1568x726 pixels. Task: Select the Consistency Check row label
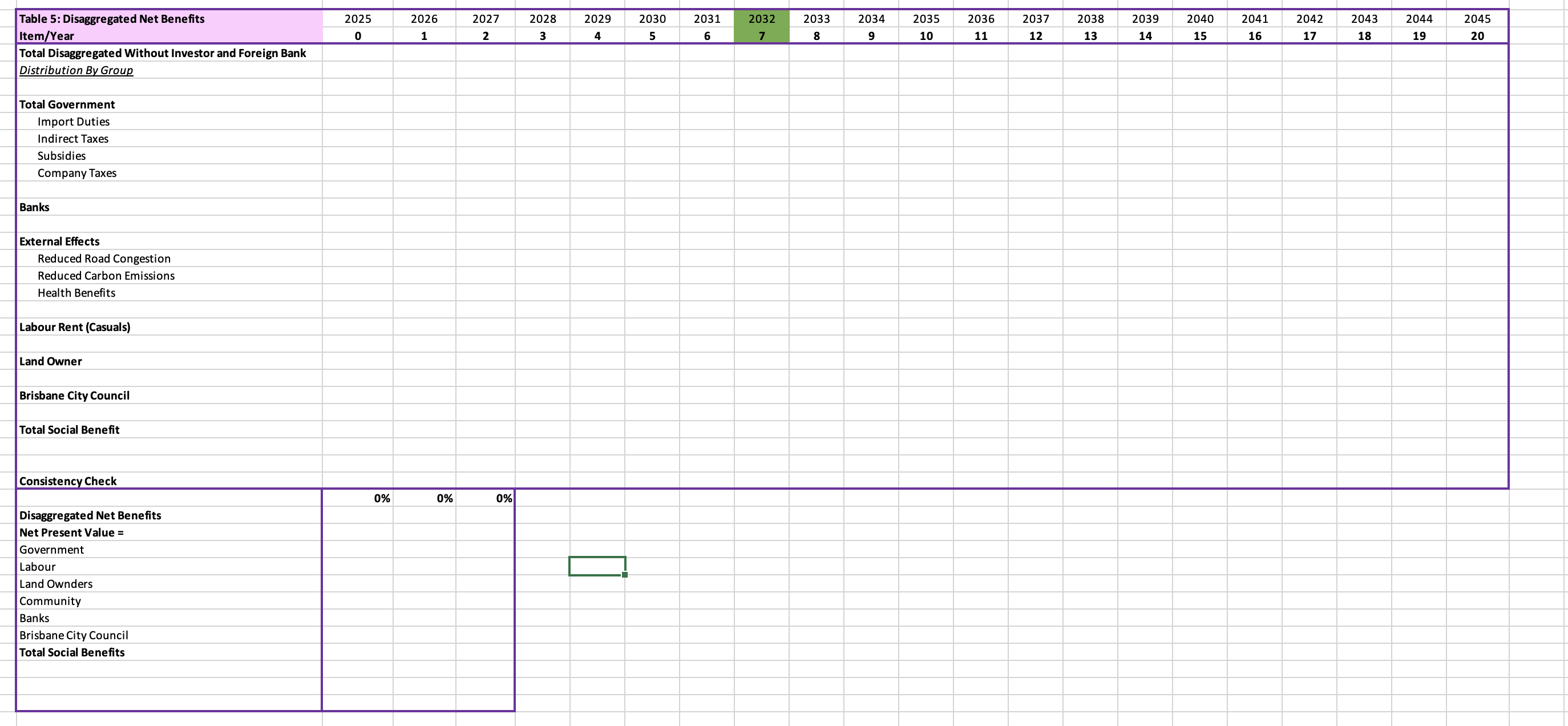point(68,481)
